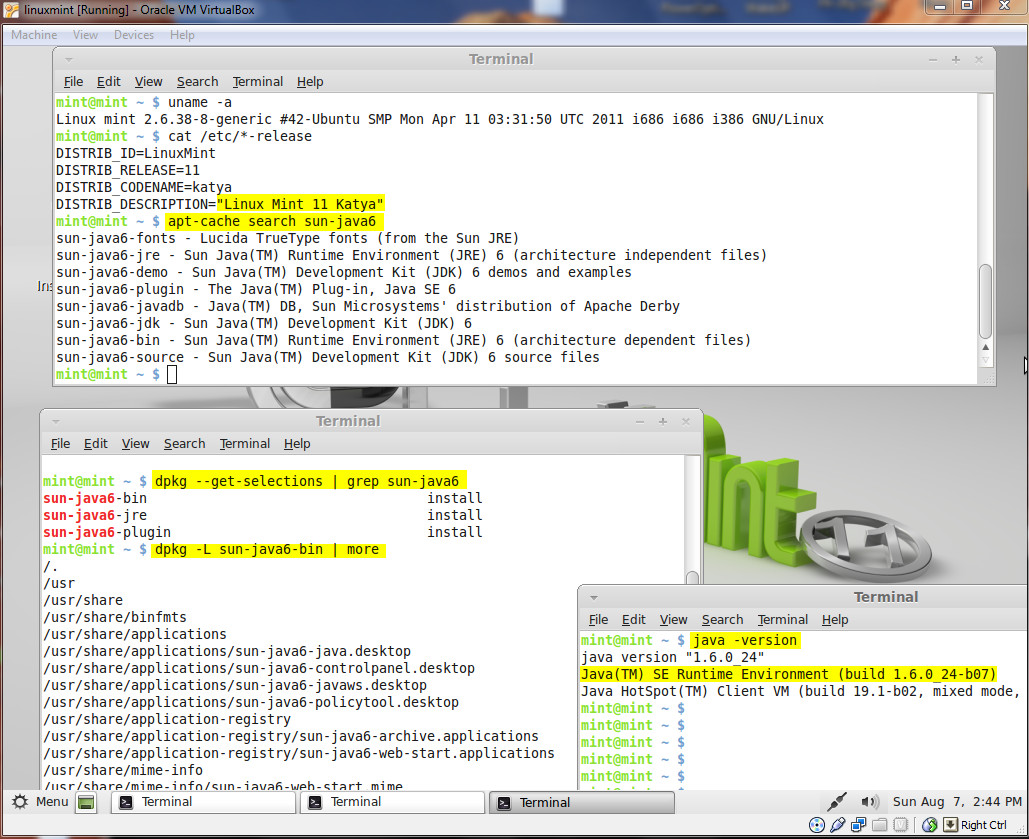Click the top Terminal scrollbar thumb
1029x839 pixels.
point(985,301)
